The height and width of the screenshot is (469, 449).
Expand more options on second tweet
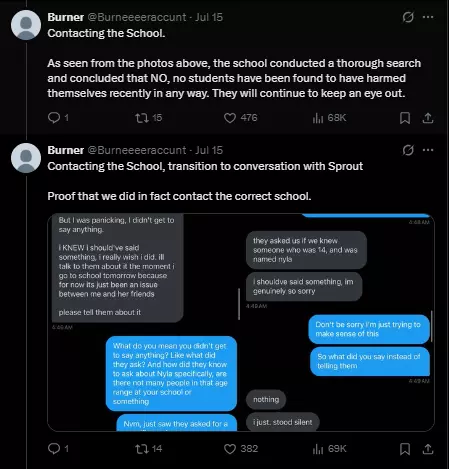pos(428,150)
